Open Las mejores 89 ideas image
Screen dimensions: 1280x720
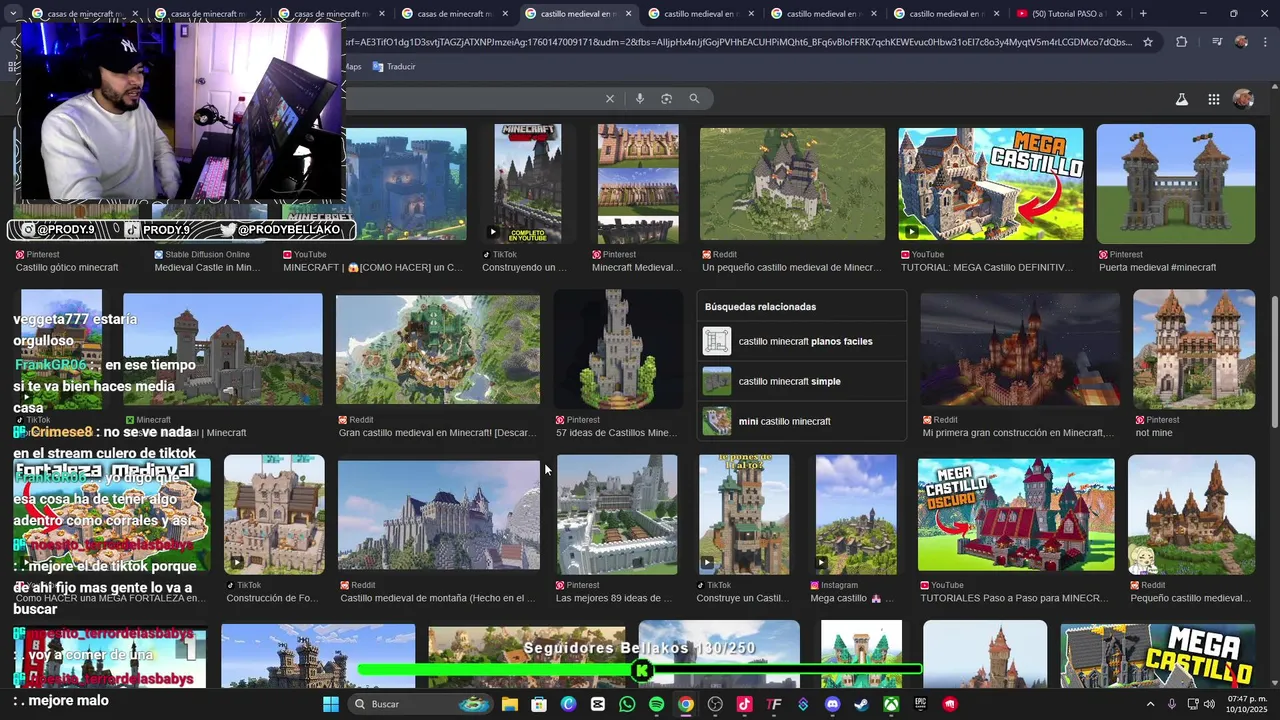617,515
